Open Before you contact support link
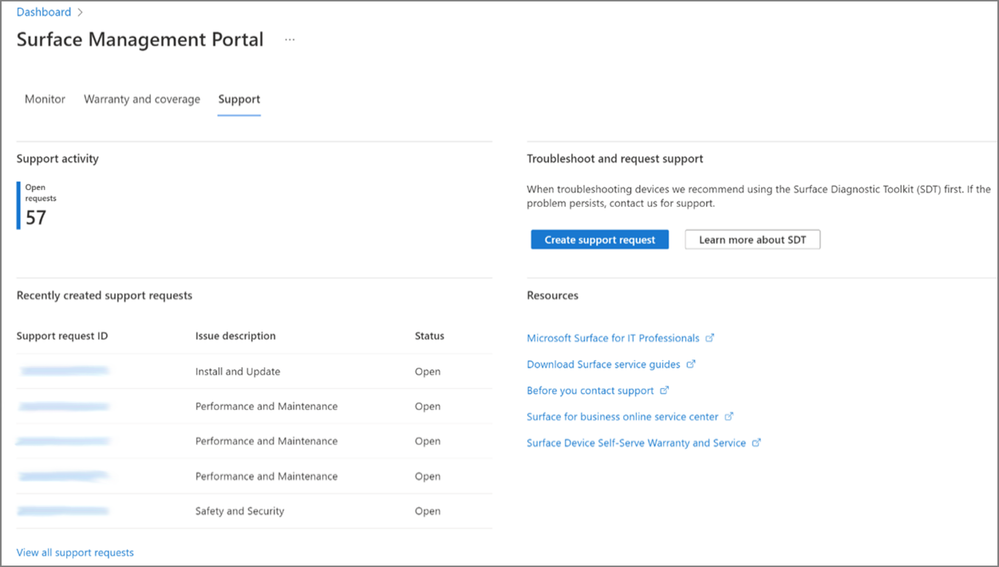Viewport: 999px width, 567px height. click(x=590, y=391)
